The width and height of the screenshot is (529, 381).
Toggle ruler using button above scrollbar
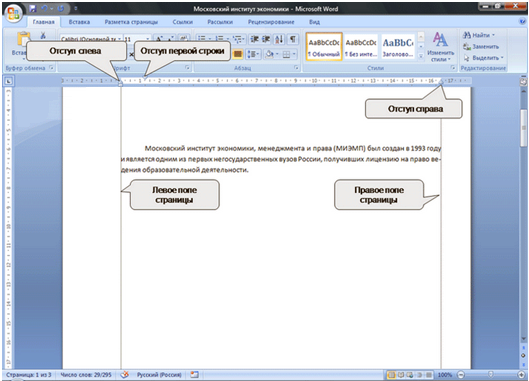[523, 81]
